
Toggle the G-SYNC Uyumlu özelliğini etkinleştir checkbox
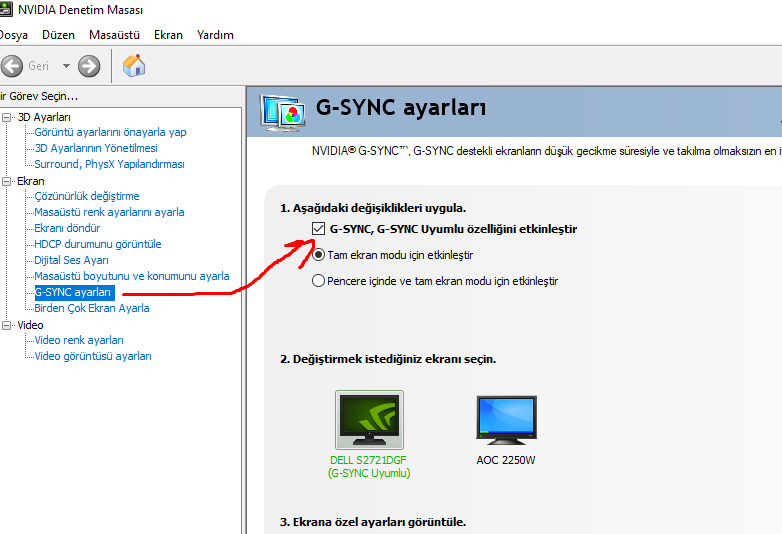(318, 229)
